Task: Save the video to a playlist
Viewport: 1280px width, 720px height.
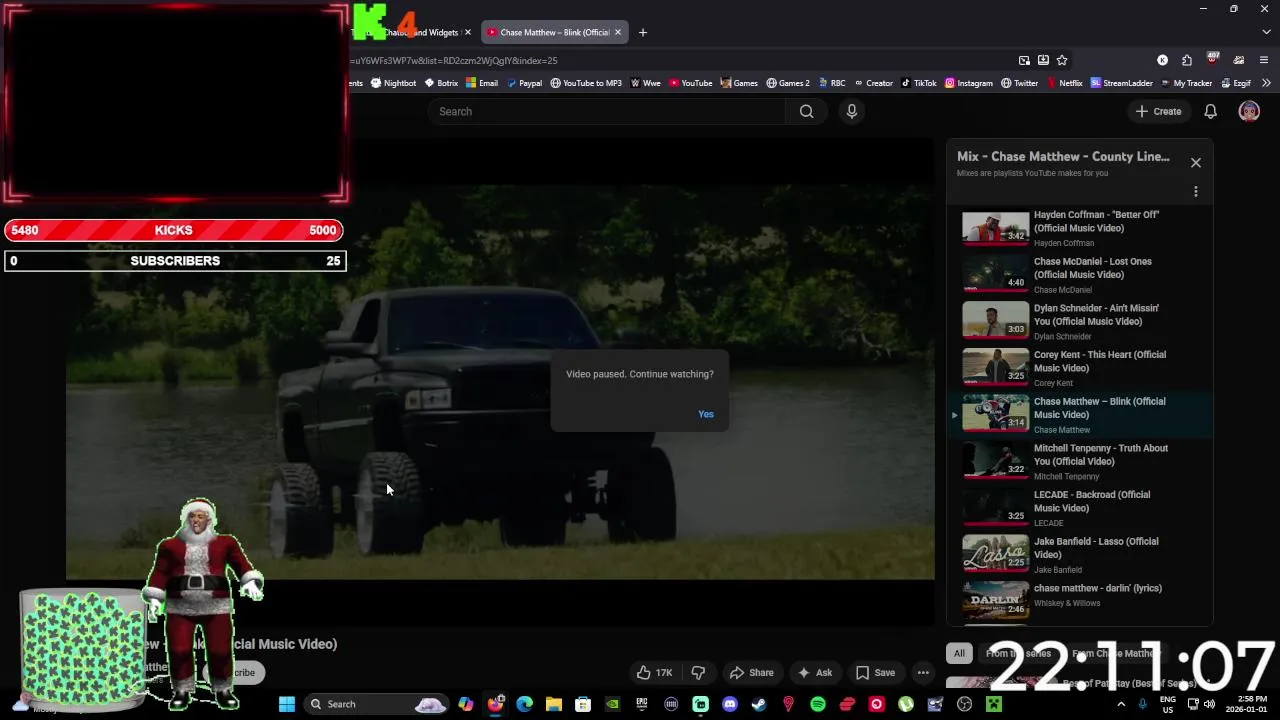Action: point(875,672)
